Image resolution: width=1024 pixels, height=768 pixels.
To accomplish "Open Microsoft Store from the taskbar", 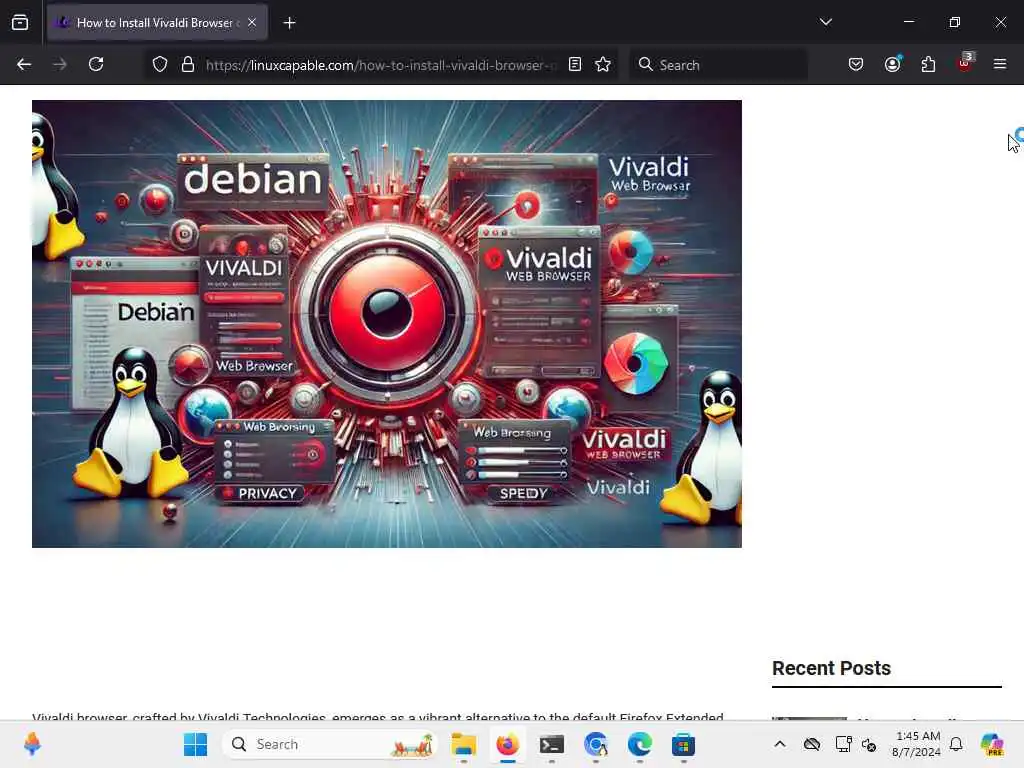I will [683, 744].
